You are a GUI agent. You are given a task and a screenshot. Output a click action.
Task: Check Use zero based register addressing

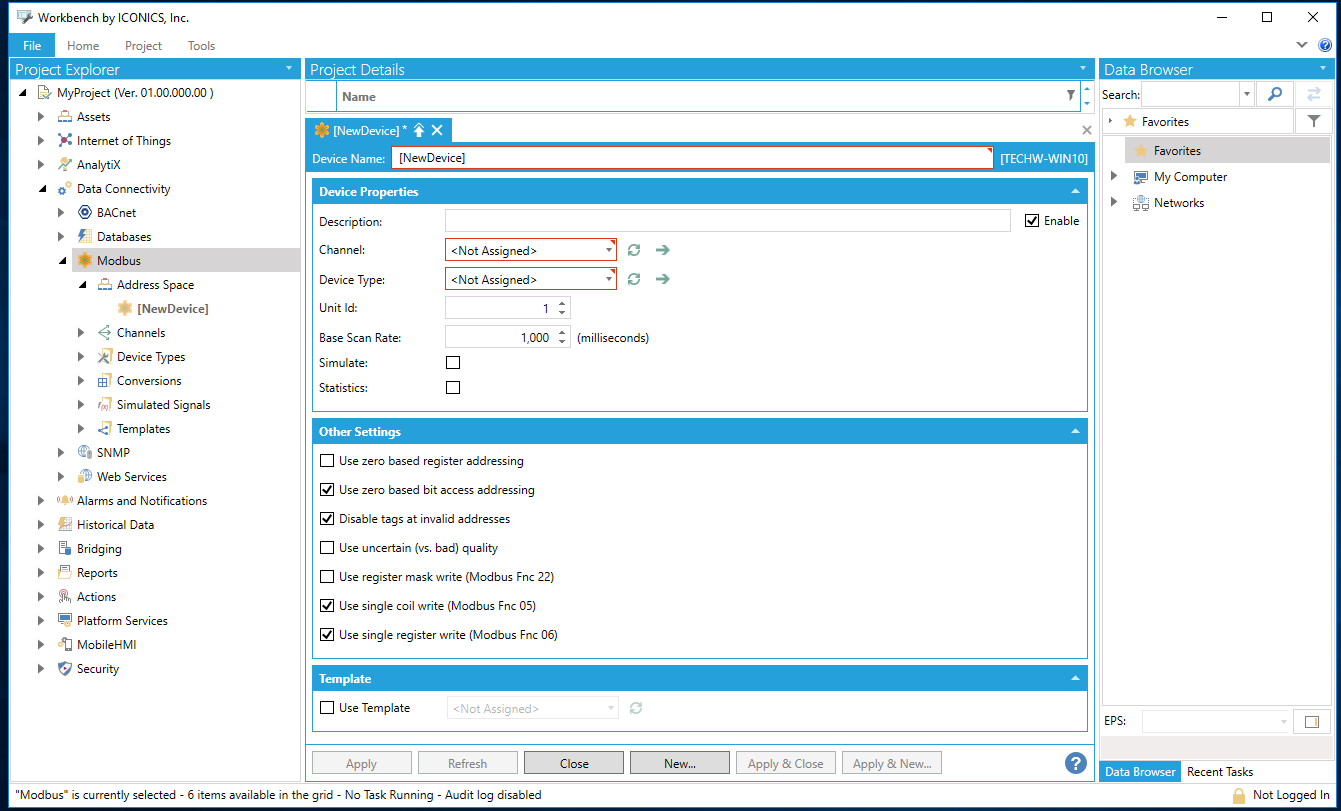pos(327,461)
